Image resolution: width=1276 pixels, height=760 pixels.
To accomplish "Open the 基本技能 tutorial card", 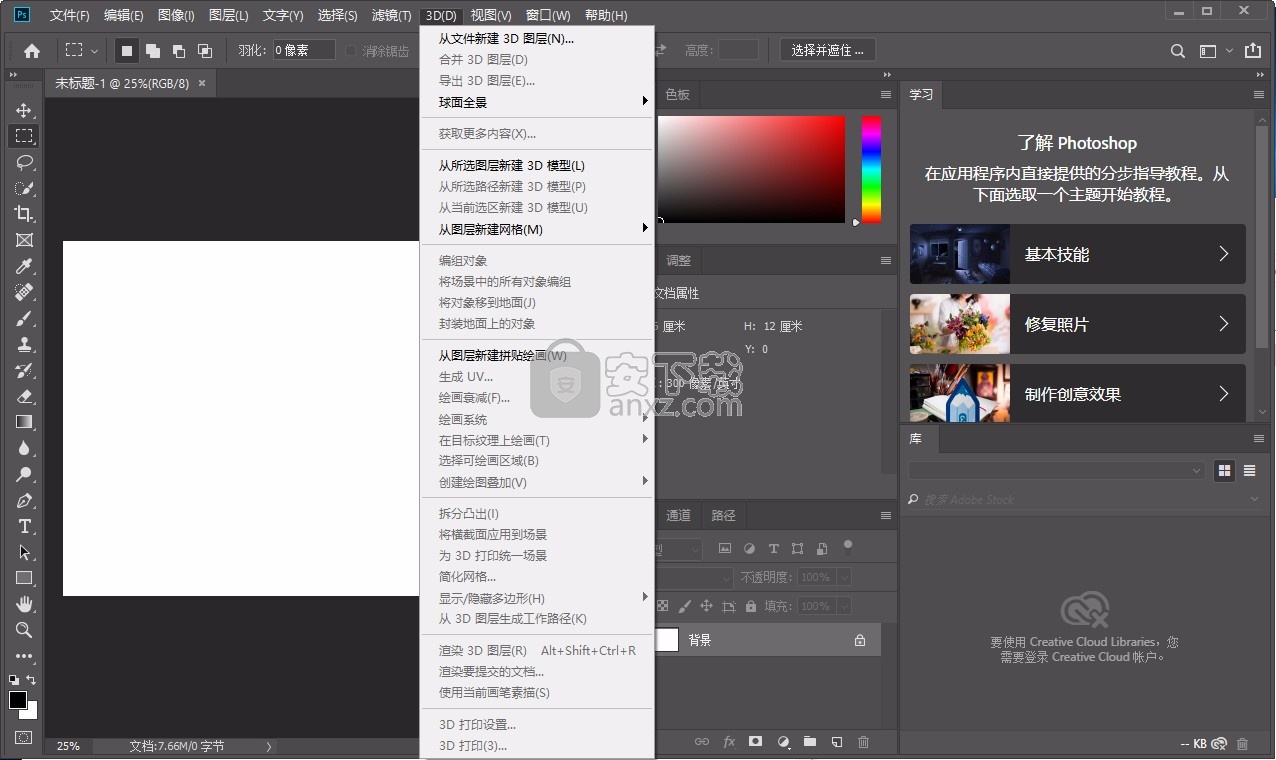I will pyautogui.click(x=1078, y=254).
